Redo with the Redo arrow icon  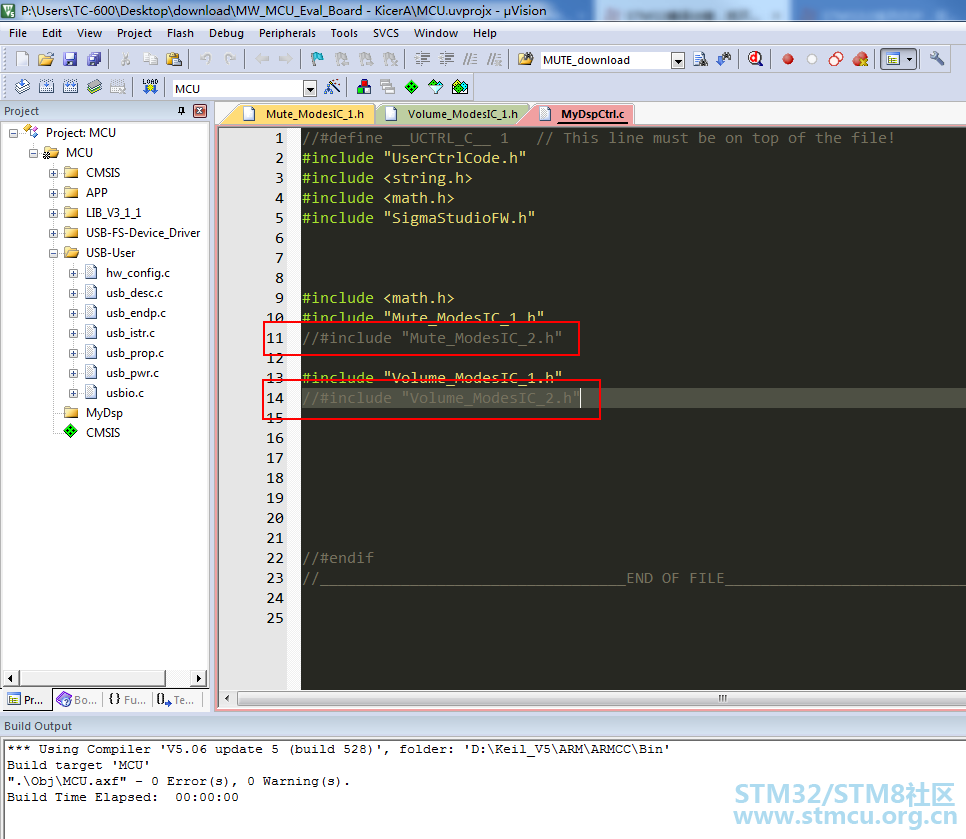click(230, 59)
